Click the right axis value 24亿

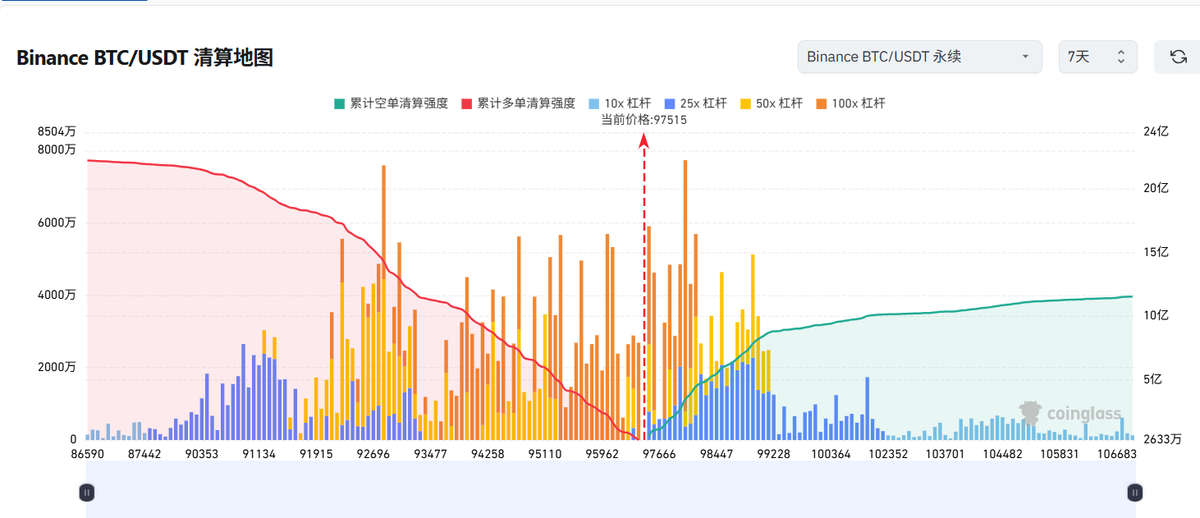coord(1155,131)
